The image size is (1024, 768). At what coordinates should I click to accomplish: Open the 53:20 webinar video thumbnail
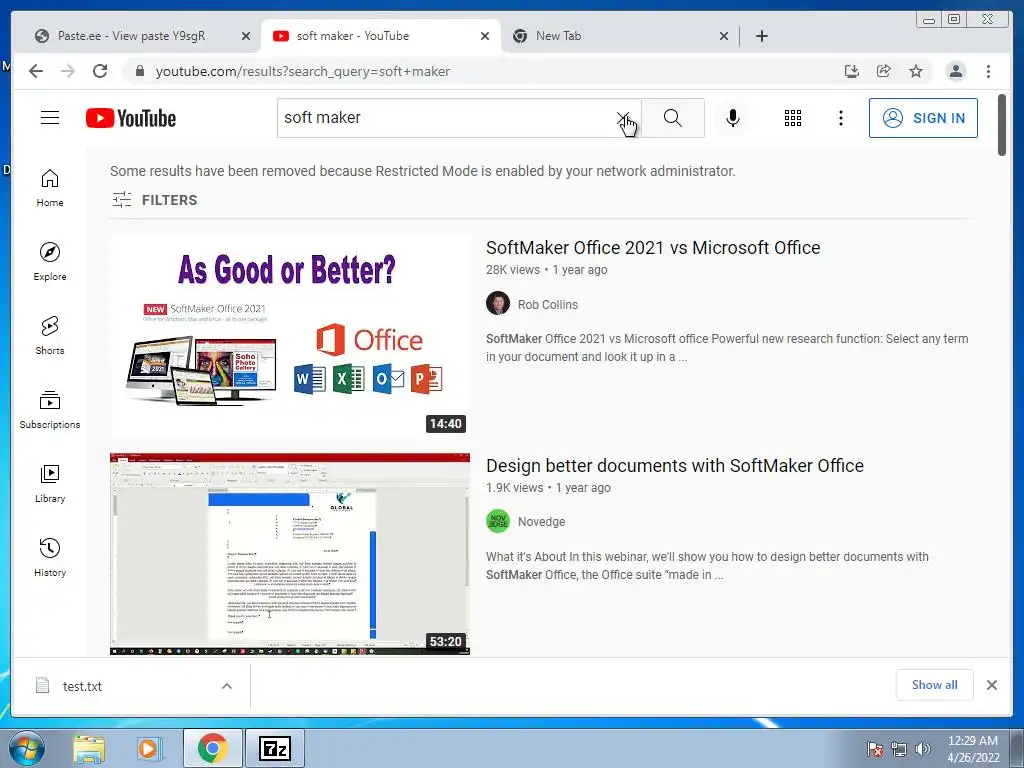tap(290, 554)
